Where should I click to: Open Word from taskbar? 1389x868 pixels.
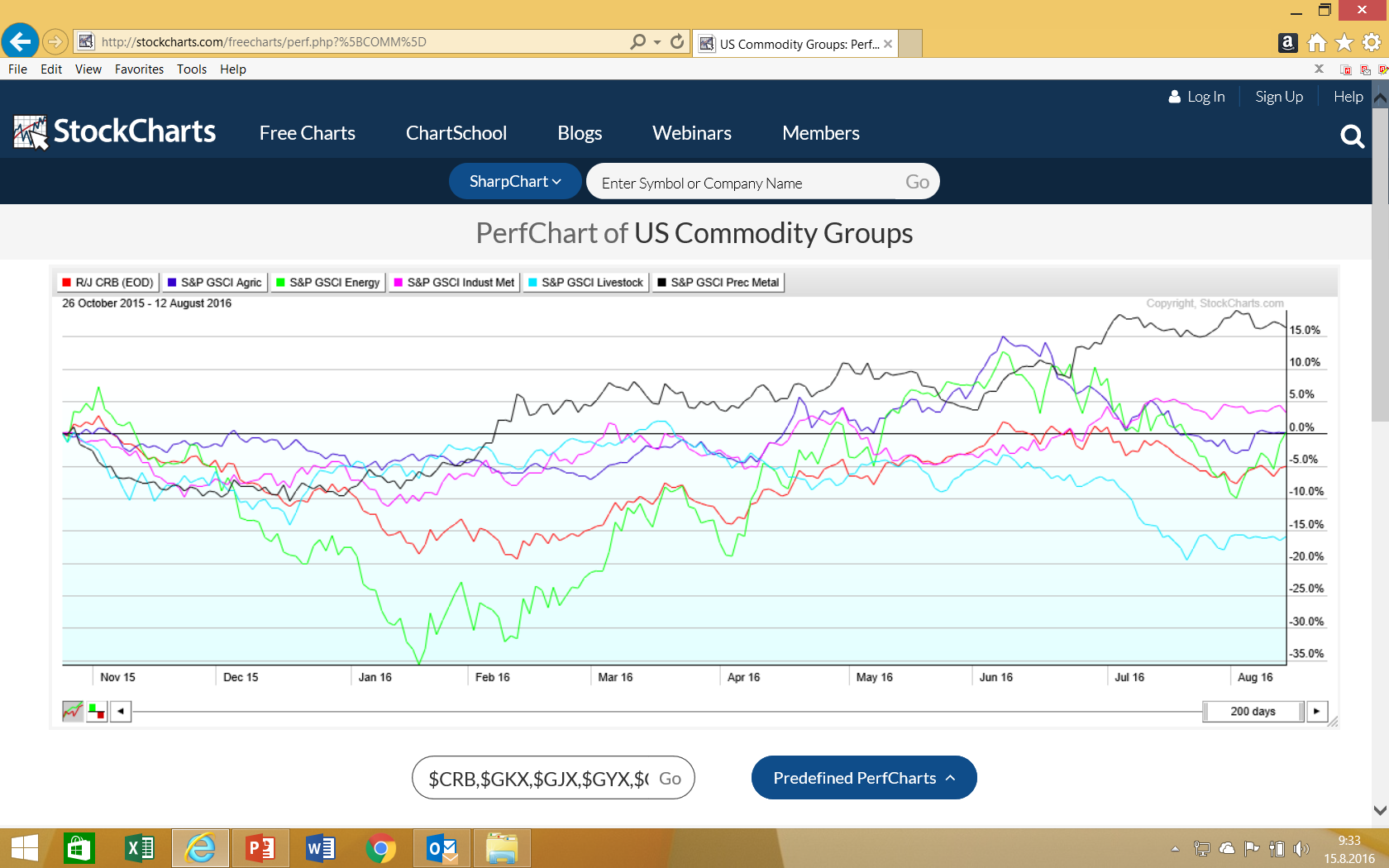(x=320, y=848)
